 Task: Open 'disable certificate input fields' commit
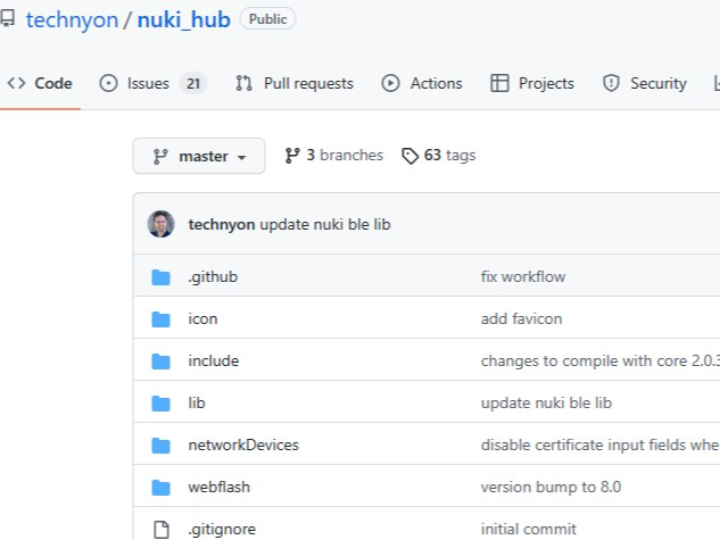pos(600,445)
